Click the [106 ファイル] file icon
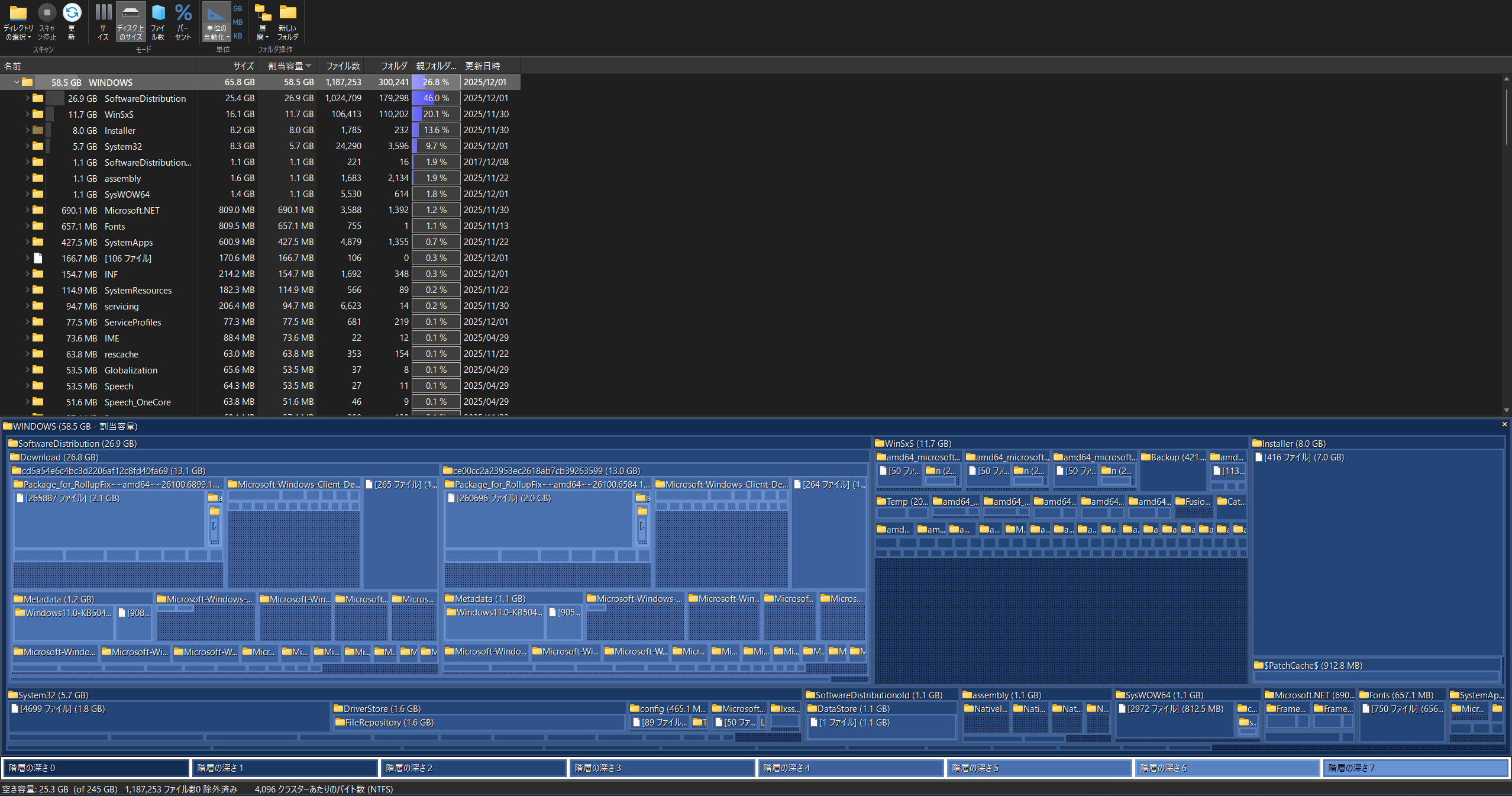 coord(38,258)
